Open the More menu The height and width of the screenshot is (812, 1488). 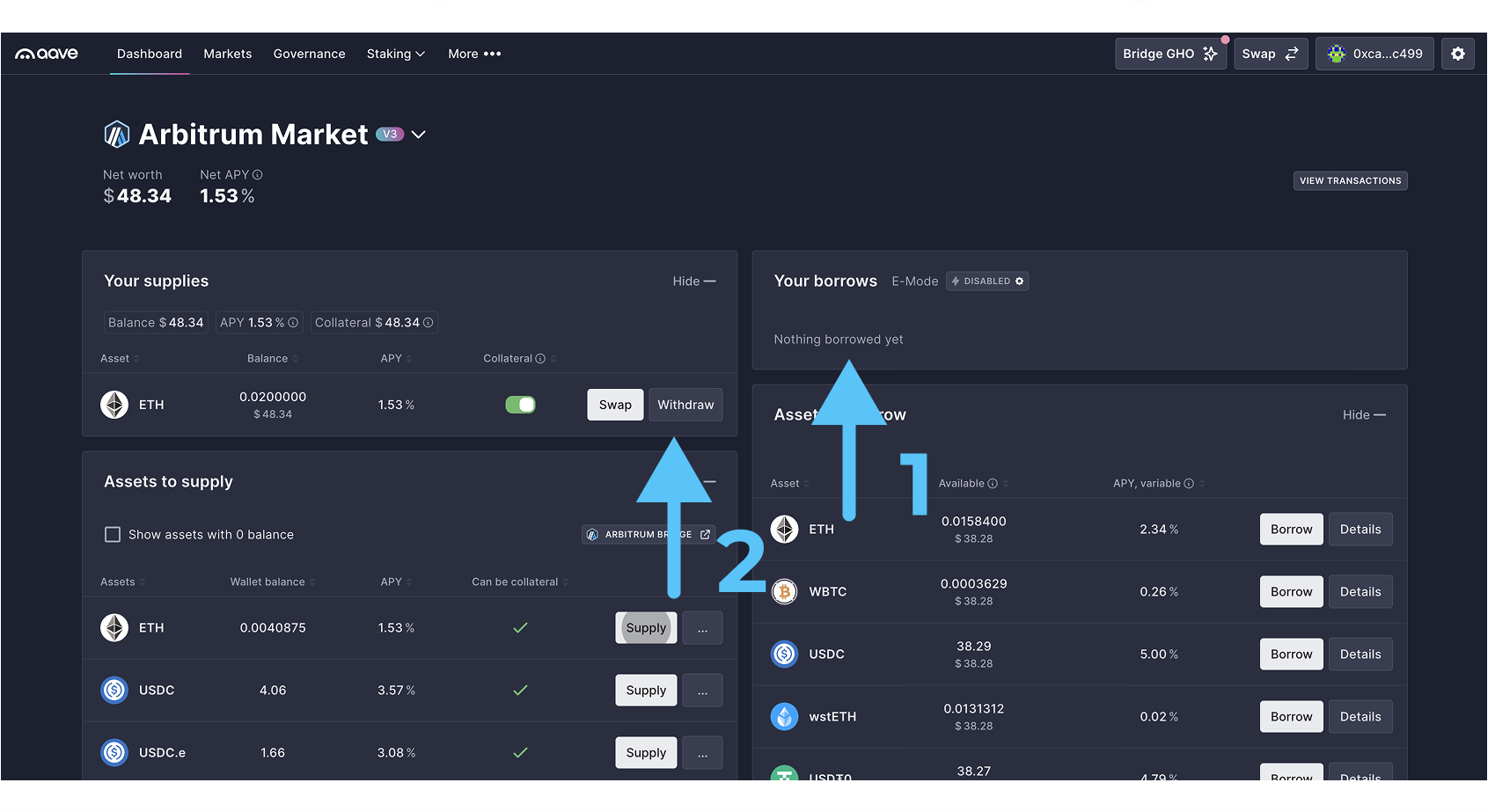coord(473,54)
